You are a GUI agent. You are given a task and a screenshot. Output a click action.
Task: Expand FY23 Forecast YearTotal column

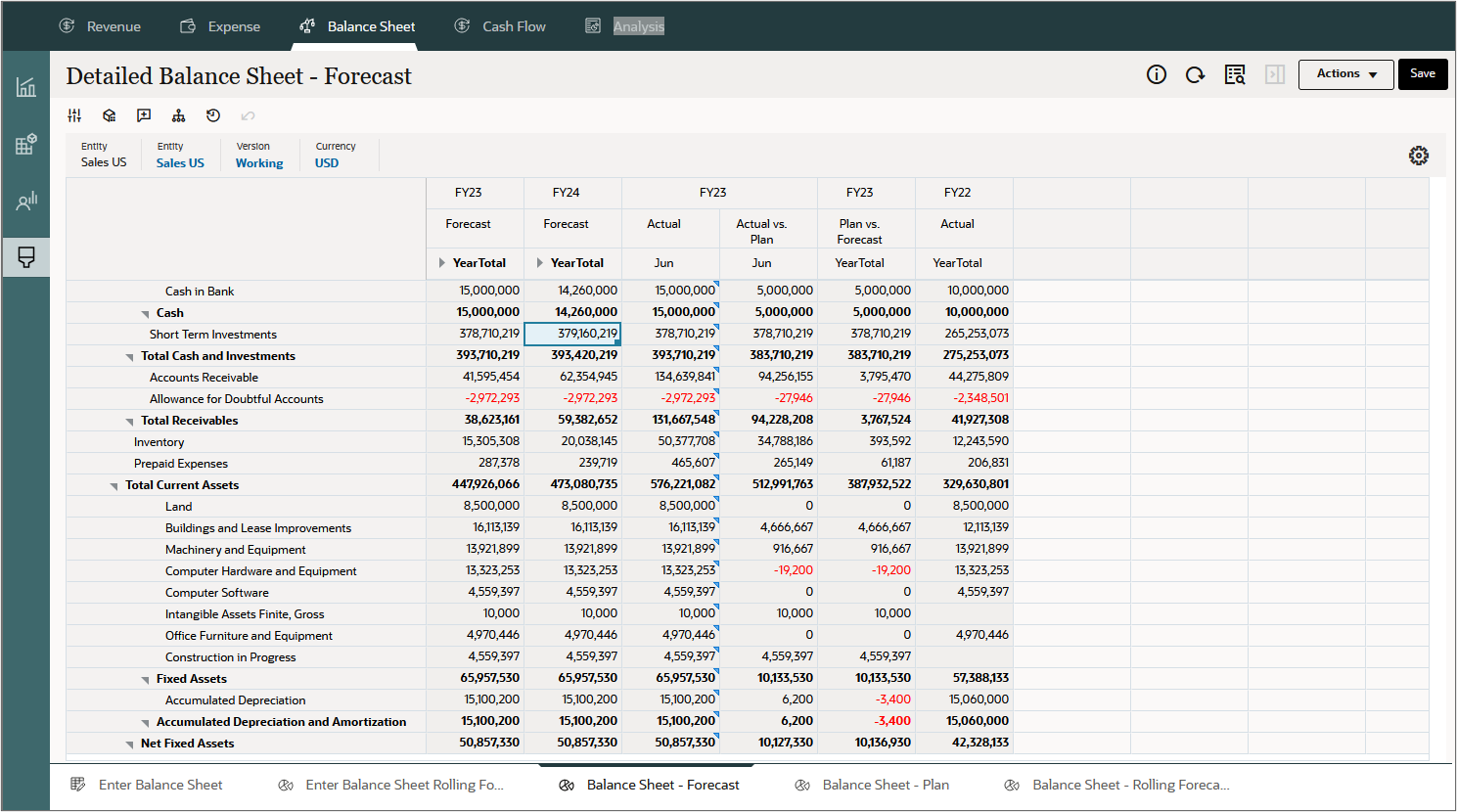[442, 263]
